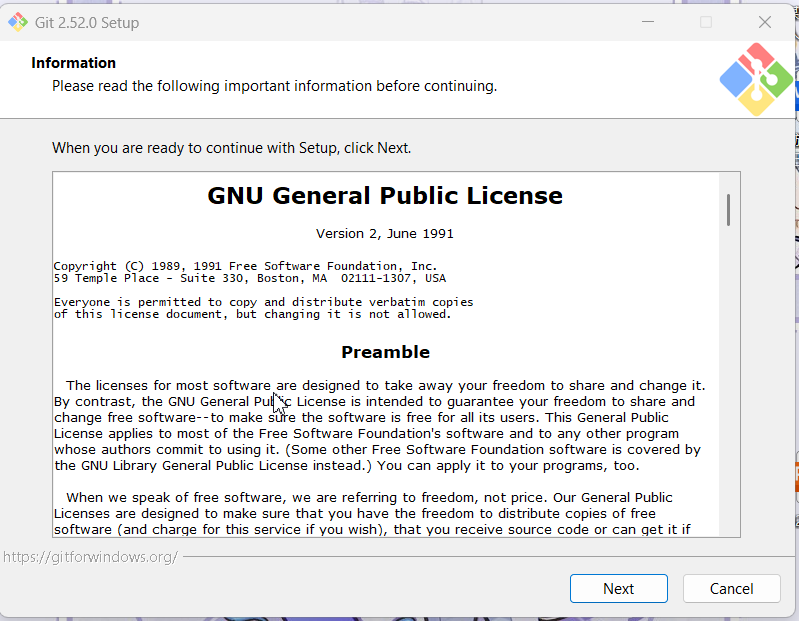Click the large Git logo in header
The image size is (799, 621).
(756, 79)
